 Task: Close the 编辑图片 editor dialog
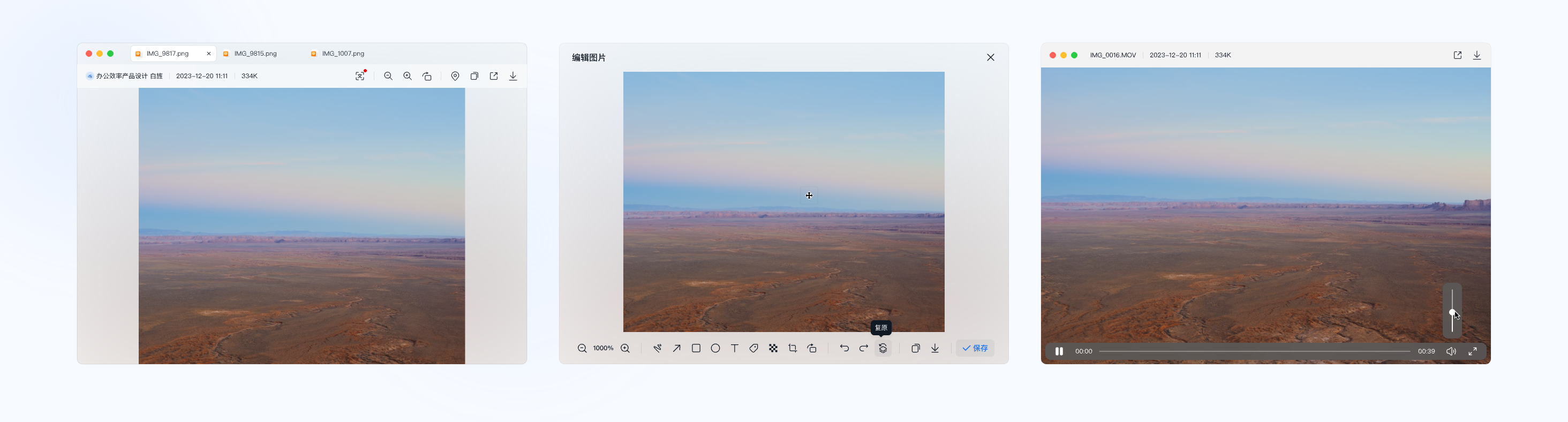pyautogui.click(x=990, y=57)
